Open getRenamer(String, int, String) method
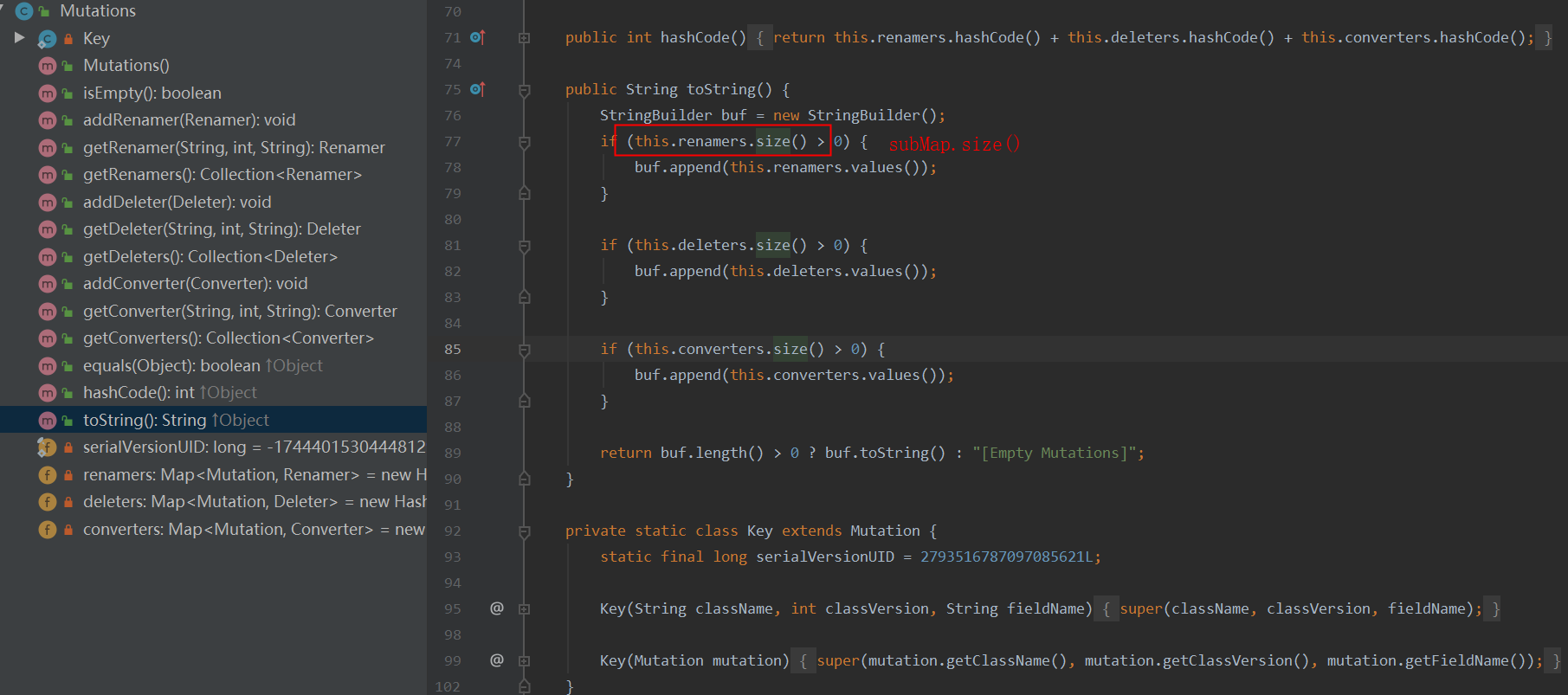1568x695 pixels. pos(234,147)
